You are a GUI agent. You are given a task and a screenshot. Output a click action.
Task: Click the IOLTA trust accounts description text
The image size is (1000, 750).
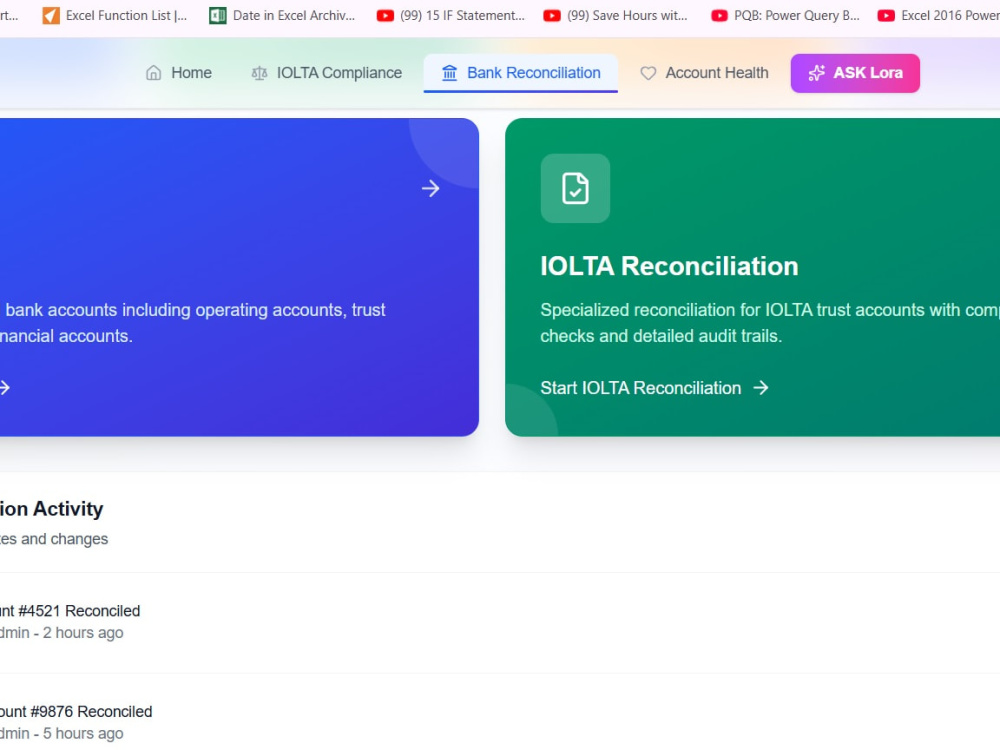coord(770,323)
